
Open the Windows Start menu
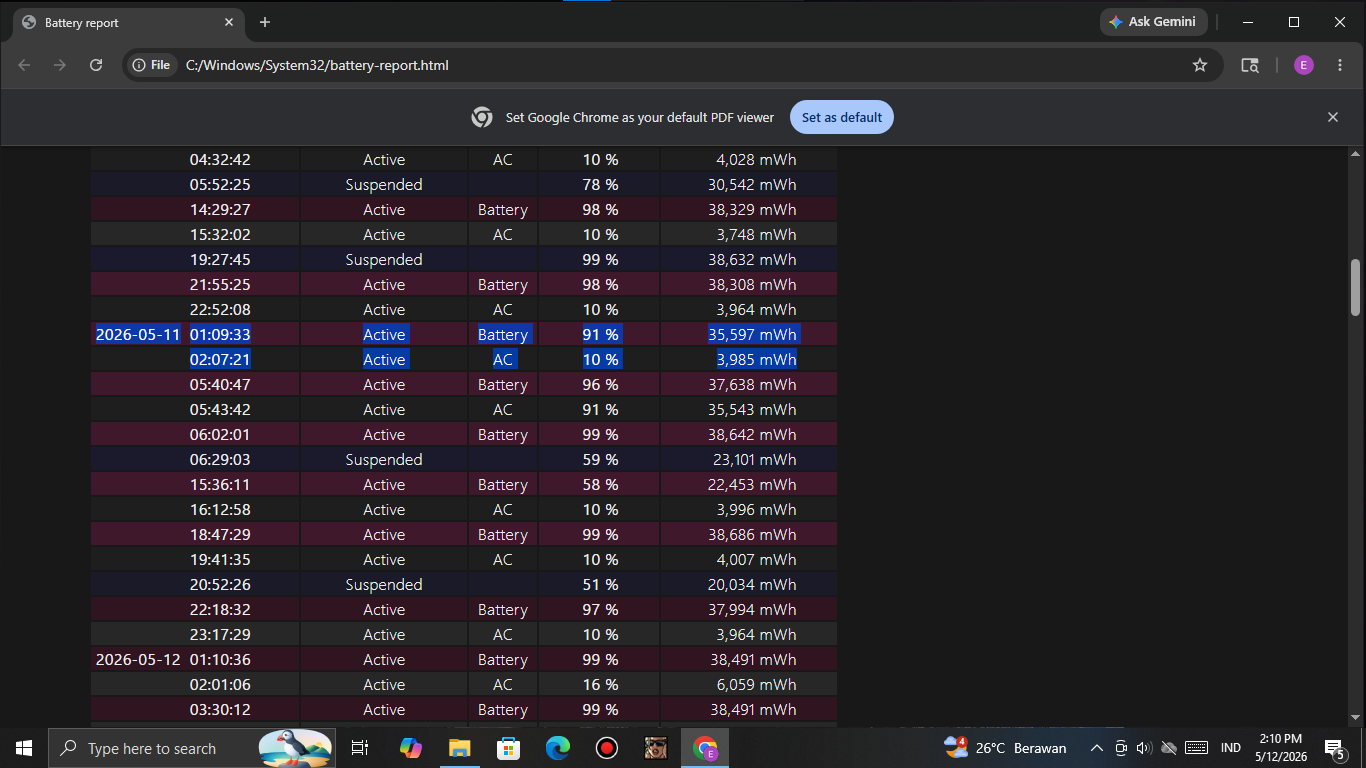coord(24,748)
